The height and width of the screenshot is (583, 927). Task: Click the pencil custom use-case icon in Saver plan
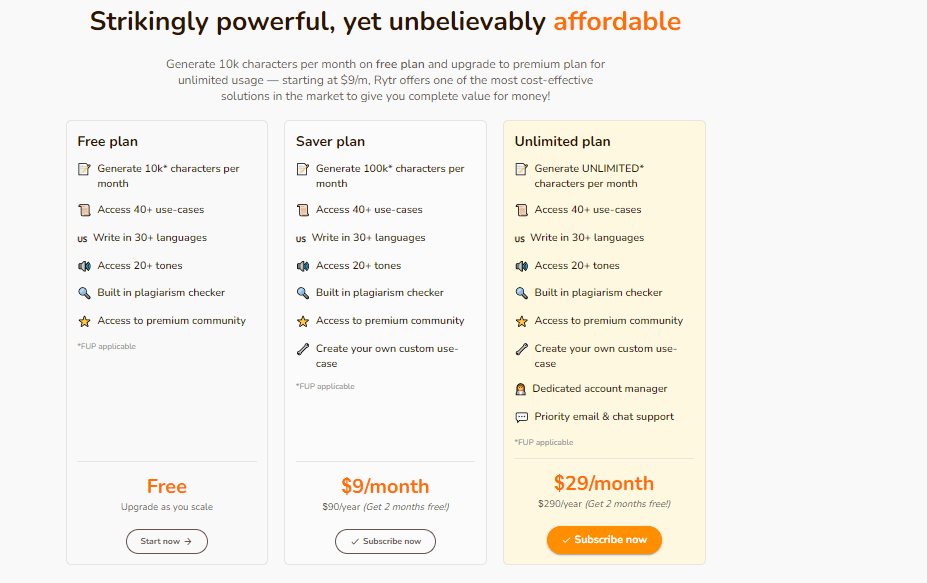click(x=303, y=349)
